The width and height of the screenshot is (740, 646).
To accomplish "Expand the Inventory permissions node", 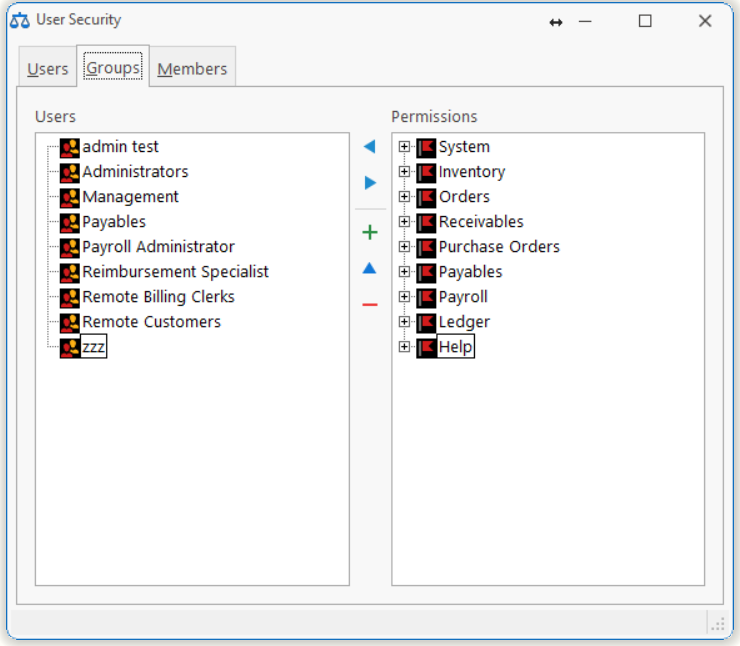I will click(404, 172).
